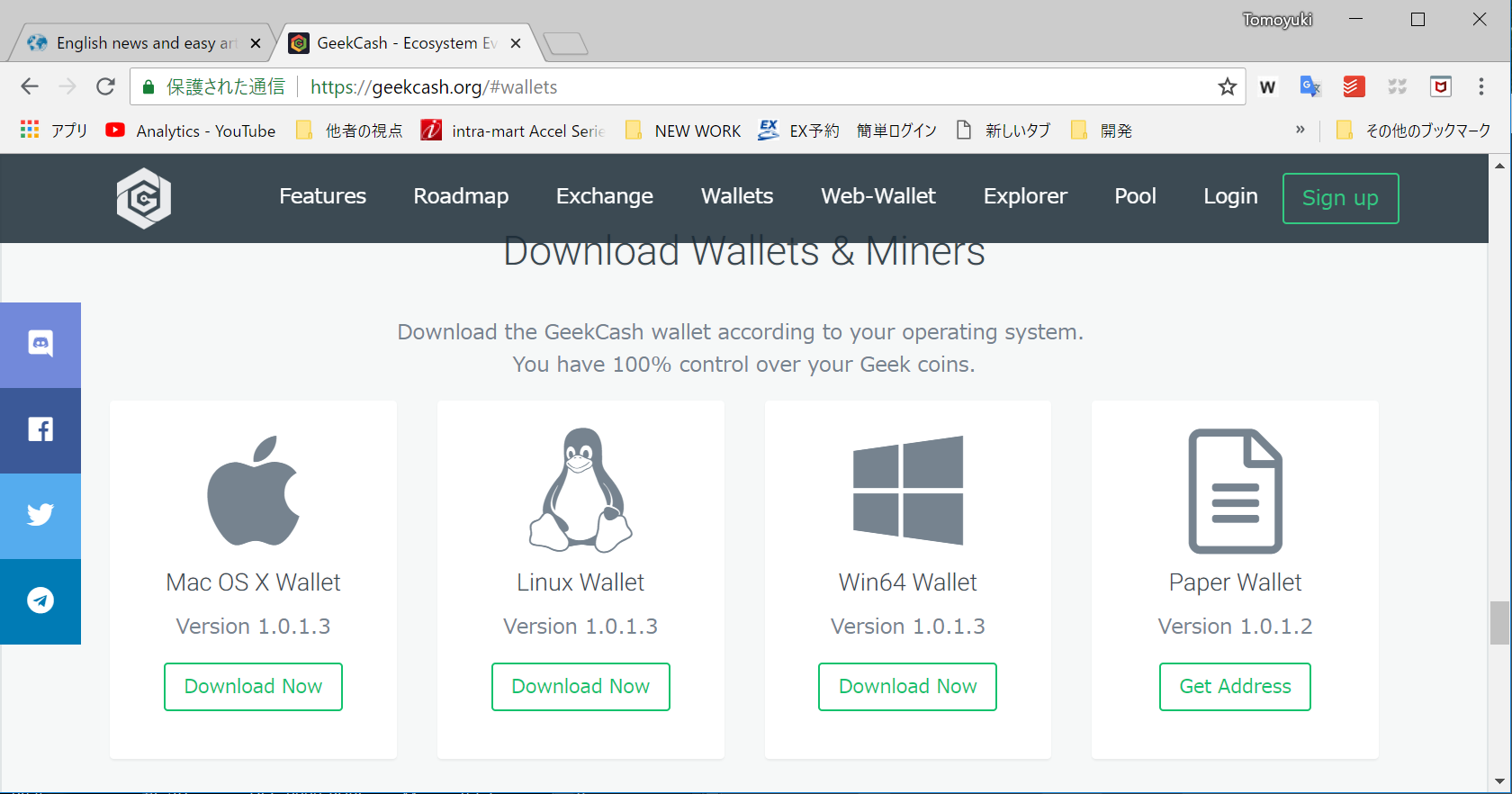Expand hidden bookmarks with chevron
The height and width of the screenshot is (794, 1512).
pos(1300,131)
